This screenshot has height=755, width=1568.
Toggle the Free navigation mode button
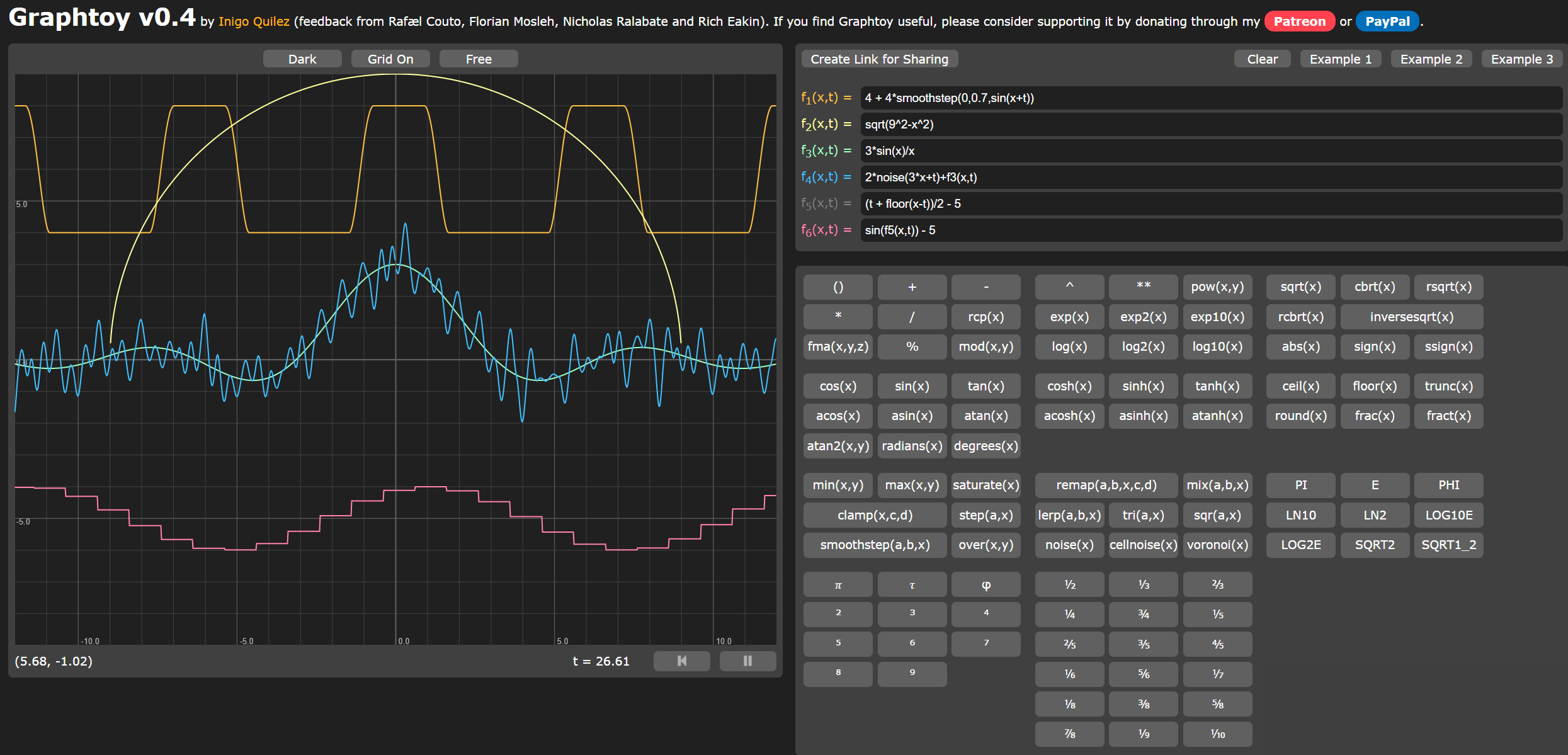(x=479, y=59)
